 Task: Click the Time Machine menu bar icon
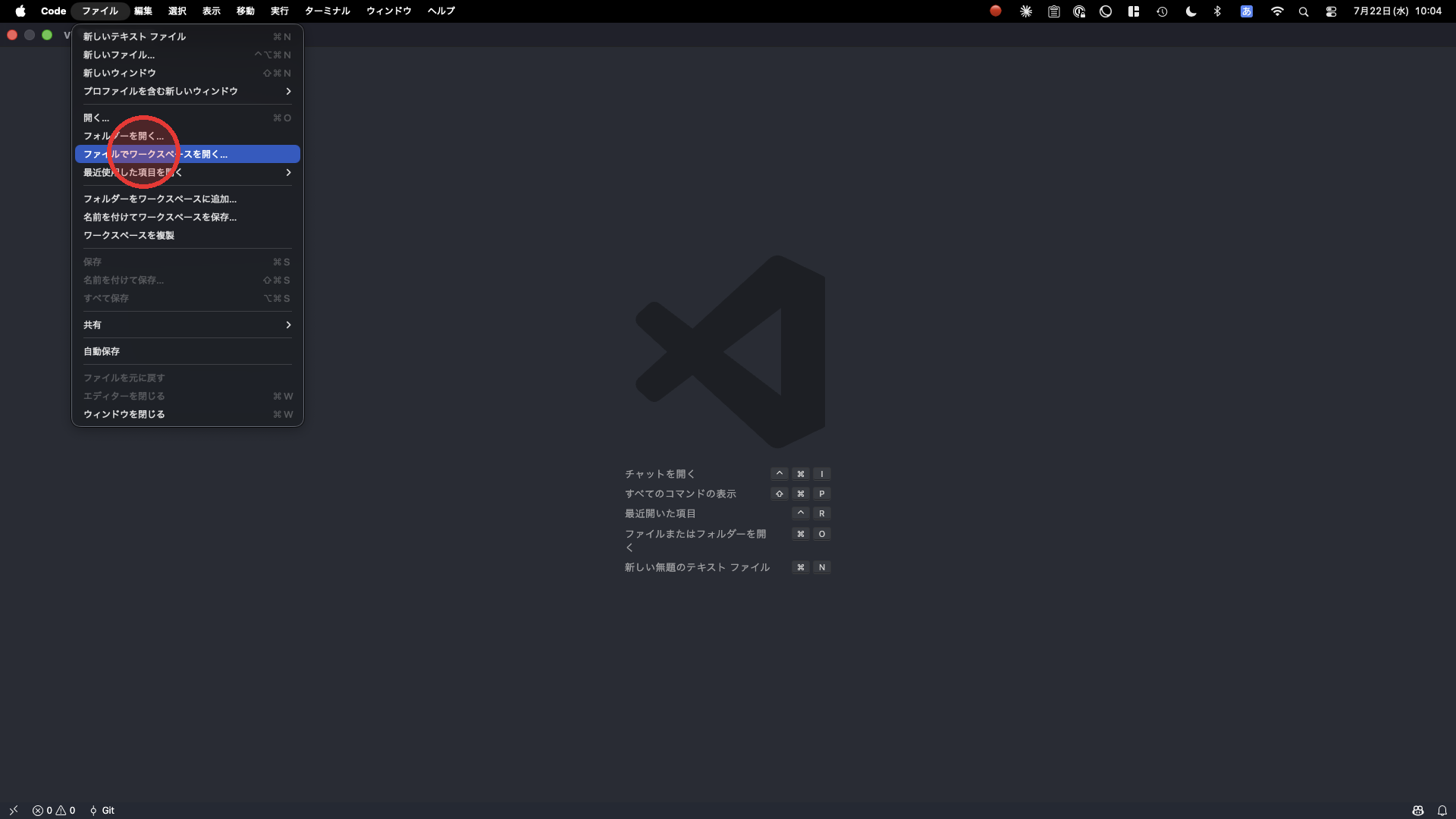[x=1162, y=11]
